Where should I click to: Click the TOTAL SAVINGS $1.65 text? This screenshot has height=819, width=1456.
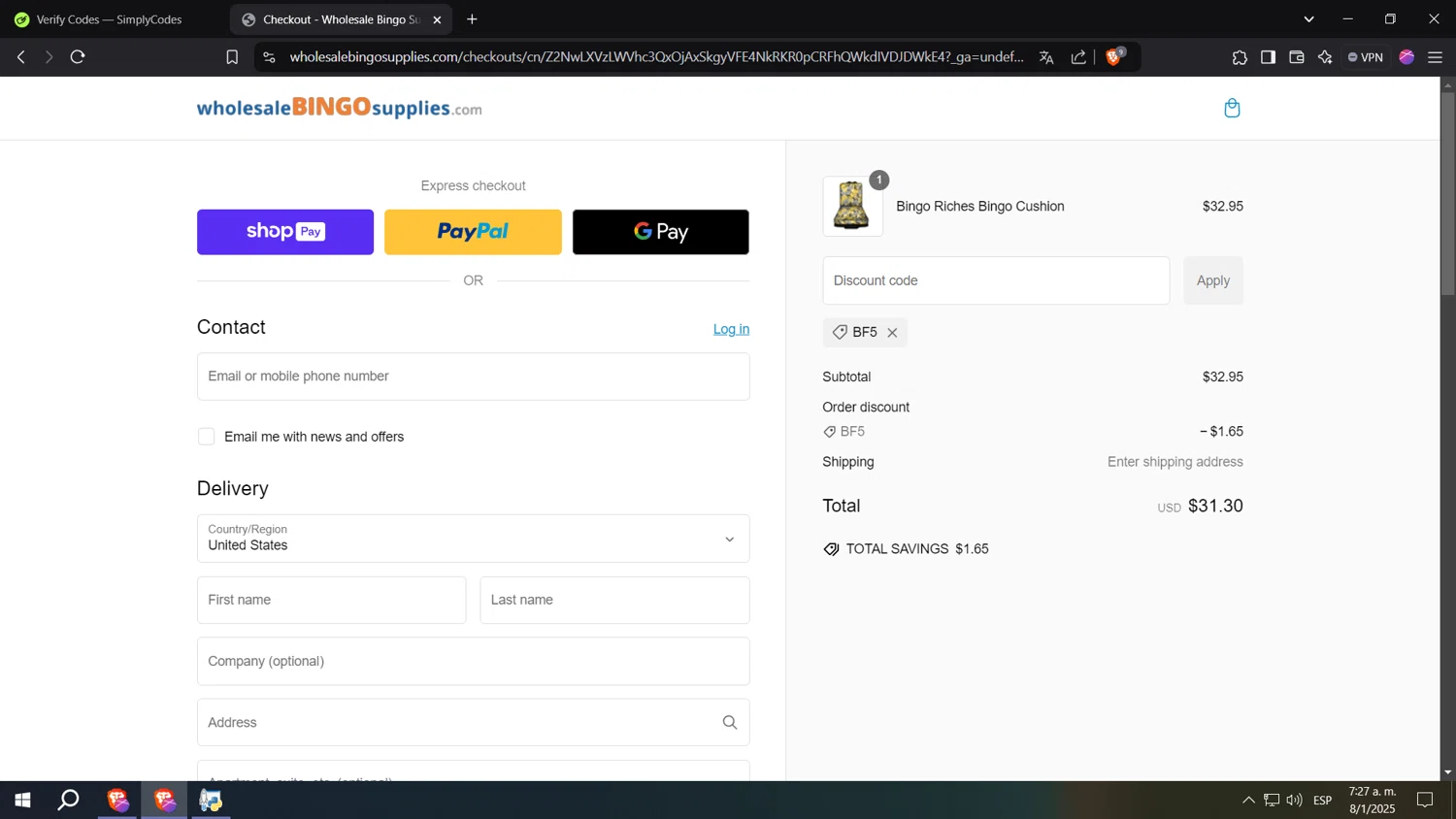point(917,549)
